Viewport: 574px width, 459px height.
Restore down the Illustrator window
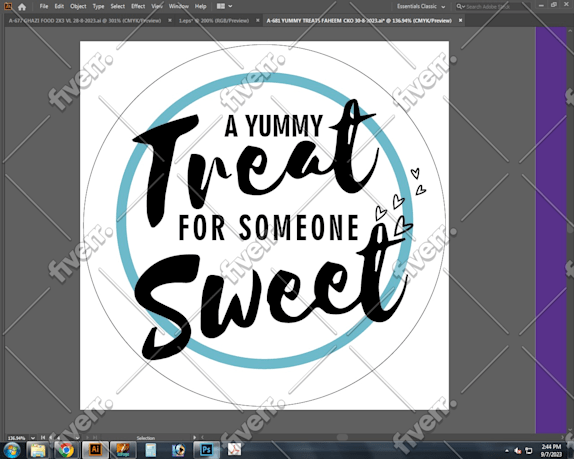pos(554,5)
